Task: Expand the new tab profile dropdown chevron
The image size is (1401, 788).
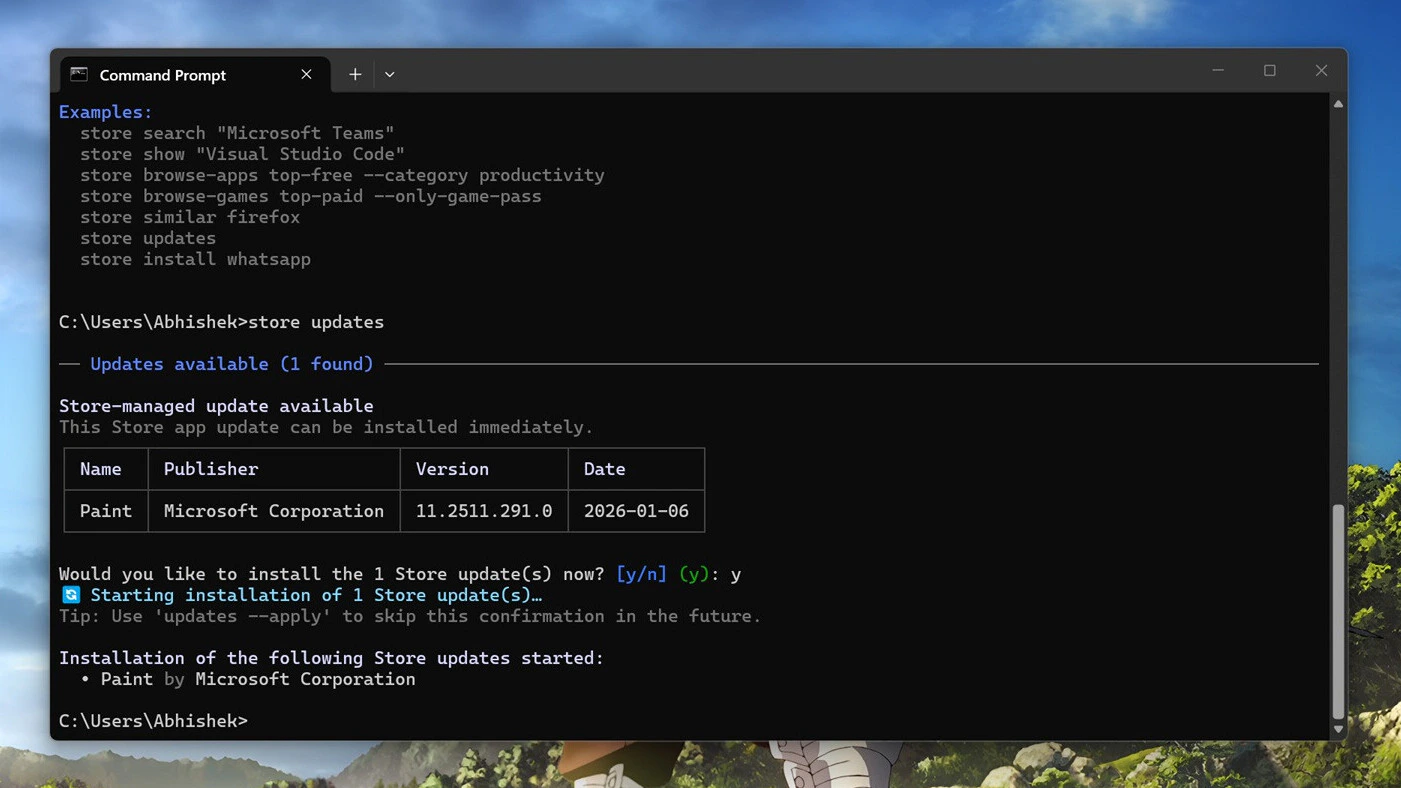Action: coord(390,75)
